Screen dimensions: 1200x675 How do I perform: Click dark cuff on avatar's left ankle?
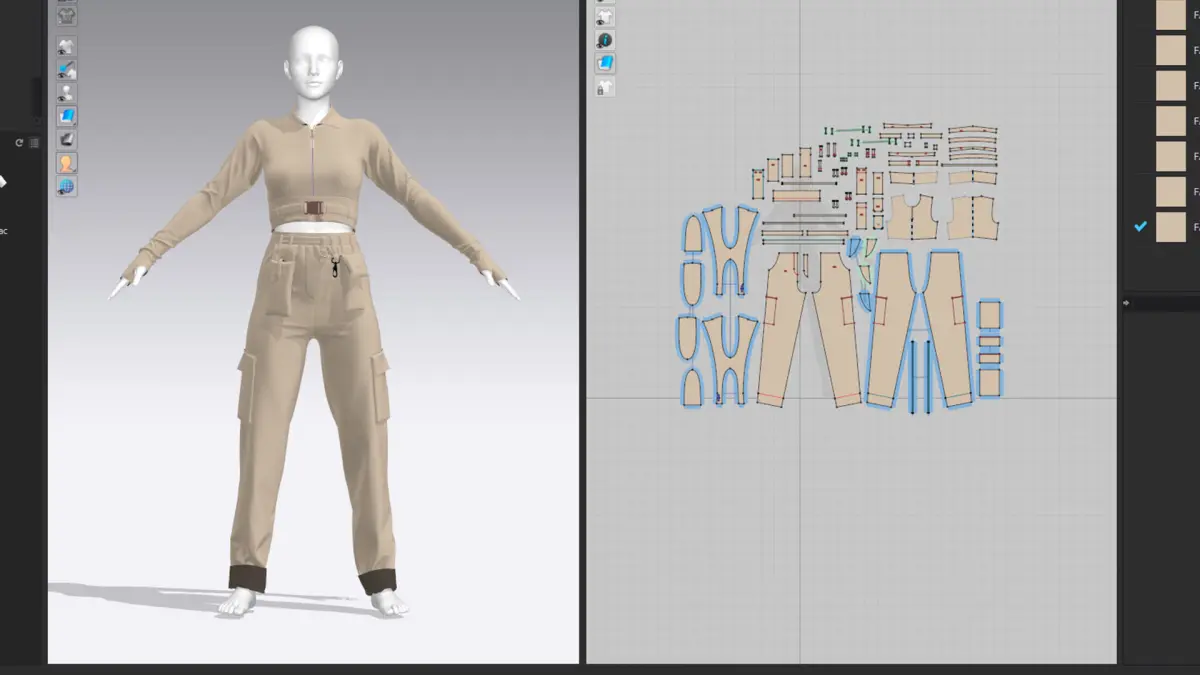coord(378,580)
